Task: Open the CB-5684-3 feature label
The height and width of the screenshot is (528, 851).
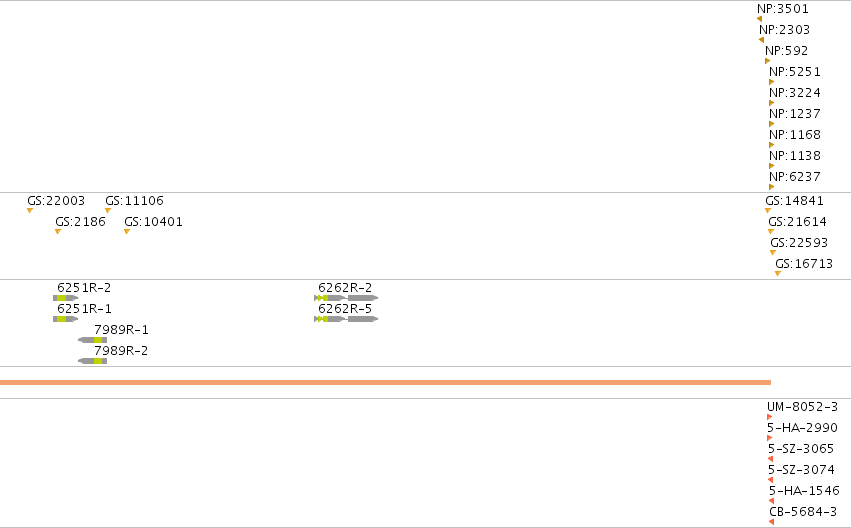Action: coord(803,512)
